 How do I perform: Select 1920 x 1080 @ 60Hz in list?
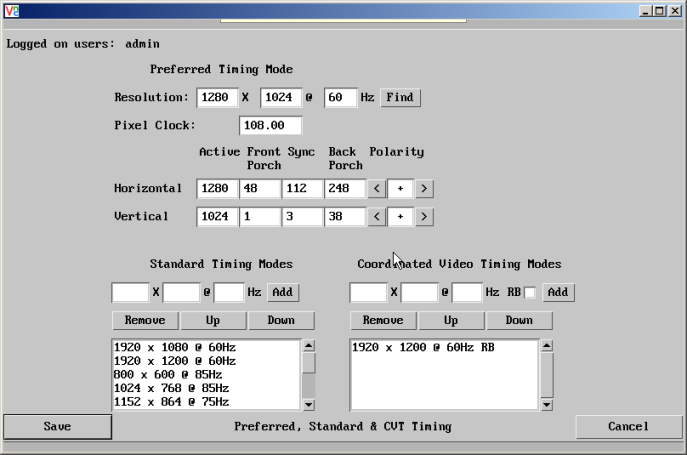pos(206,347)
